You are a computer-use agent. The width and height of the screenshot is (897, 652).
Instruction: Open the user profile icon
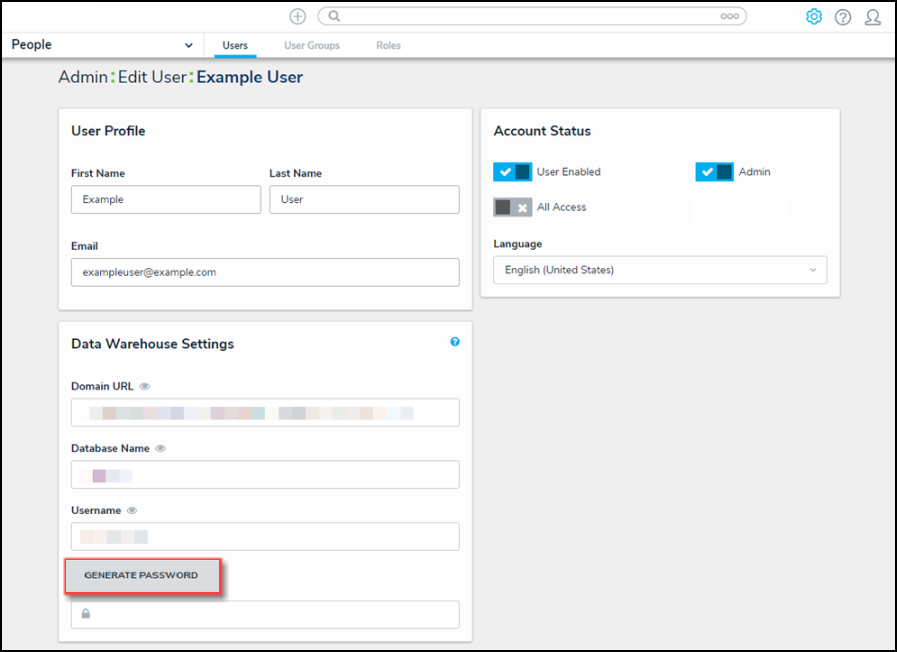point(872,17)
